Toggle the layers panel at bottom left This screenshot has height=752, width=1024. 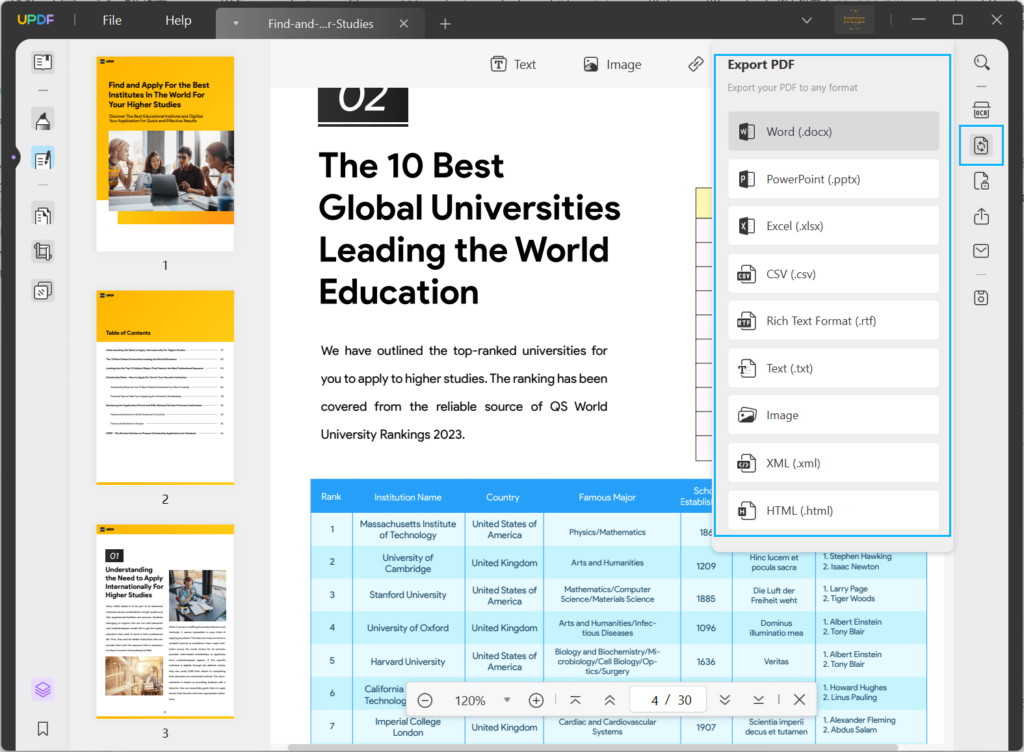43,690
